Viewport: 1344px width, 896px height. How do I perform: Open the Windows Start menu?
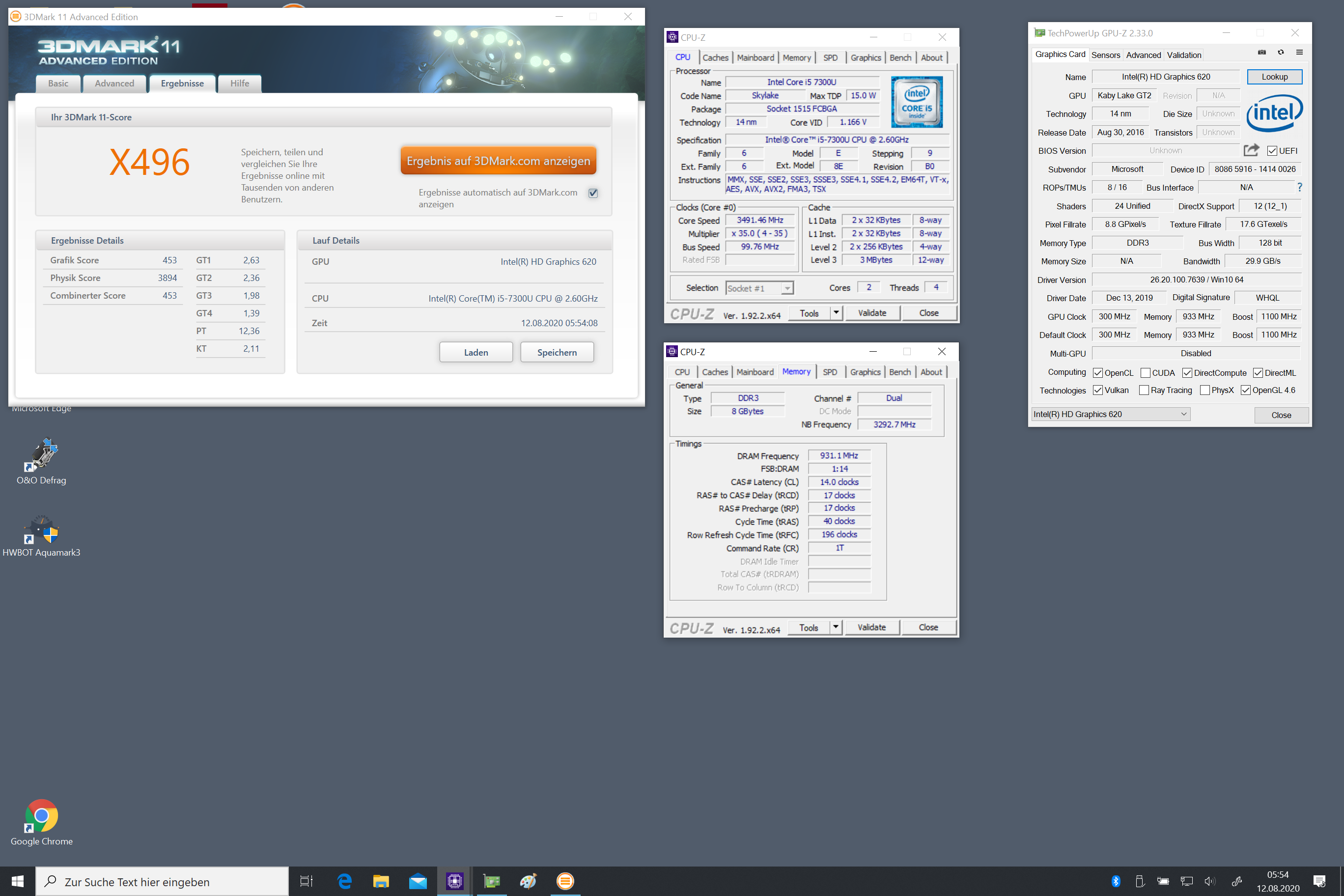click(x=17, y=881)
